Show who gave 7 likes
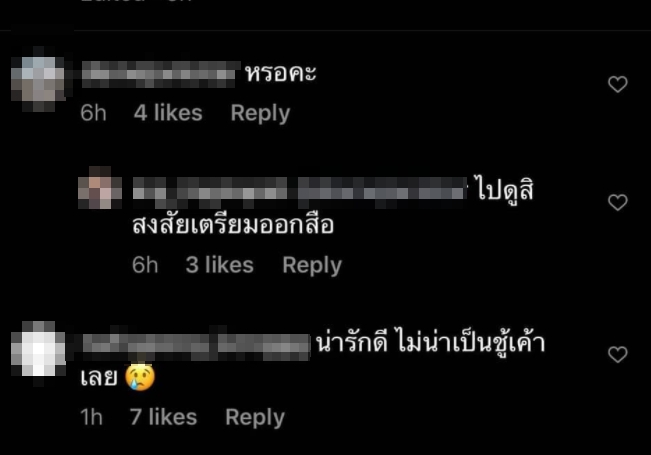This screenshot has width=651, height=455. click(x=163, y=417)
